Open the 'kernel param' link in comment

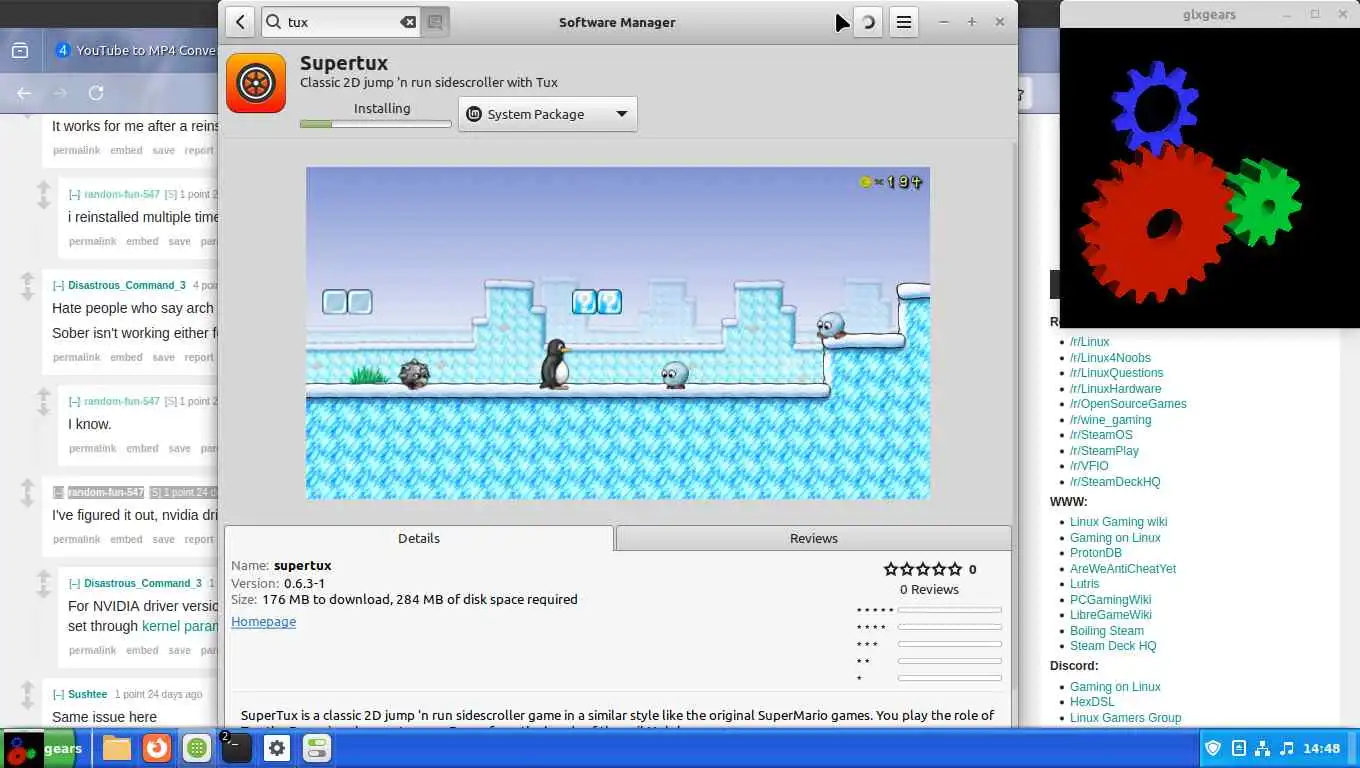tap(180, 626)
